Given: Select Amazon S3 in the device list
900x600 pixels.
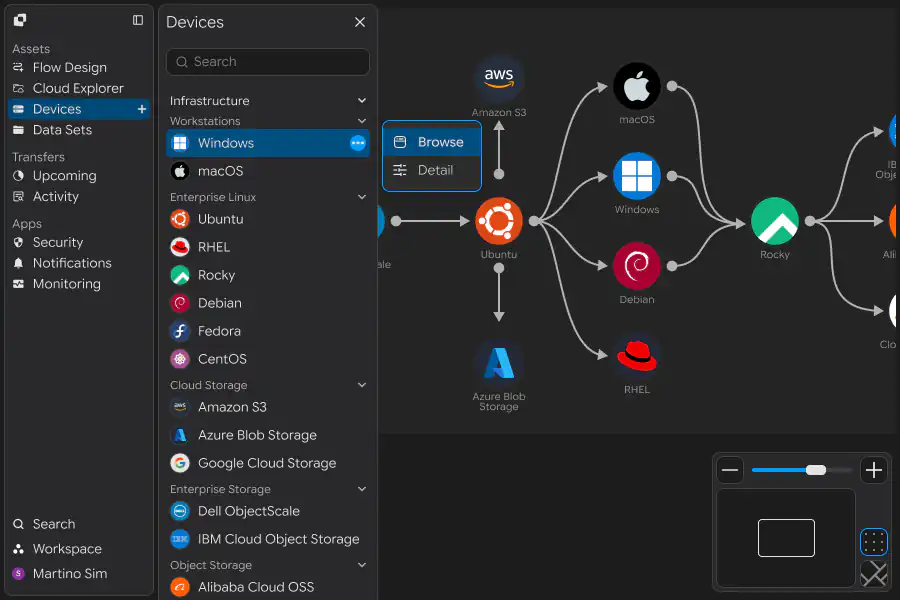Looking at the screenshot, I should 267,407.
